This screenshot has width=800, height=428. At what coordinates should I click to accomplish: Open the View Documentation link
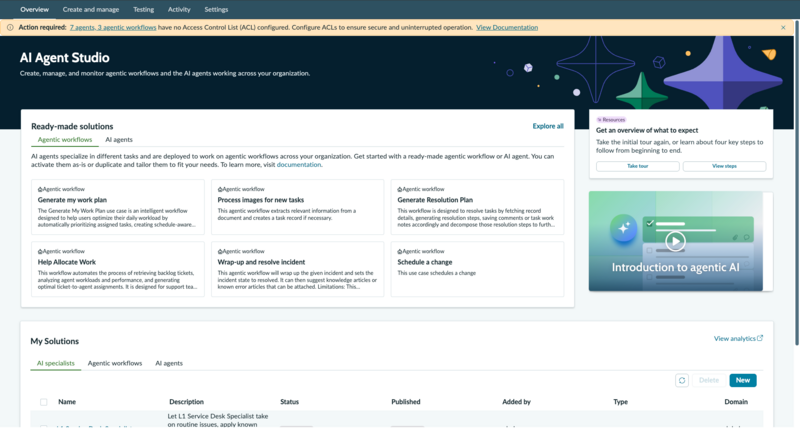pyautogui.click(x=507, y=28)
